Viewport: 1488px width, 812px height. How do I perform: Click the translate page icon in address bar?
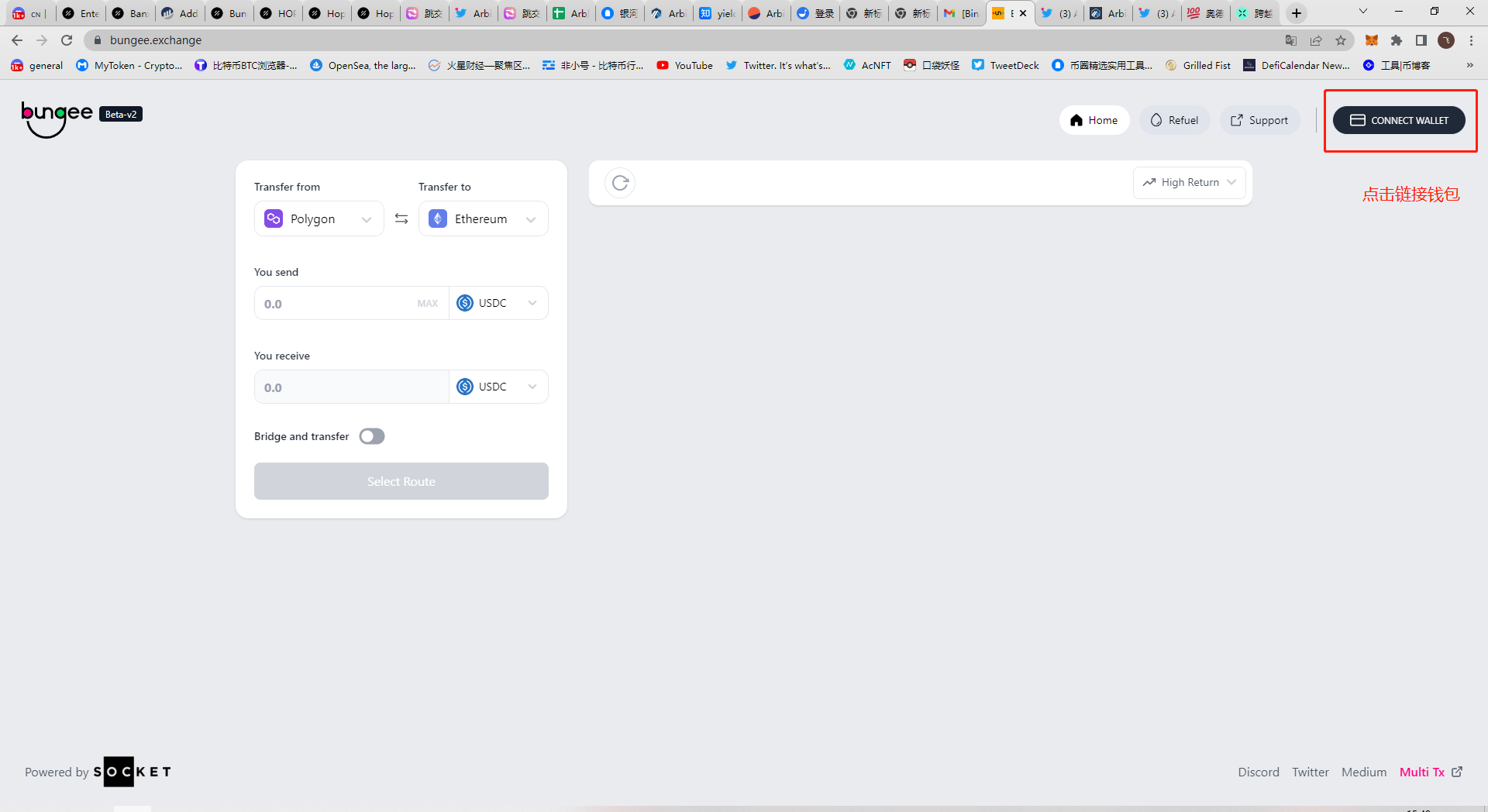(x=1291, y=40)
